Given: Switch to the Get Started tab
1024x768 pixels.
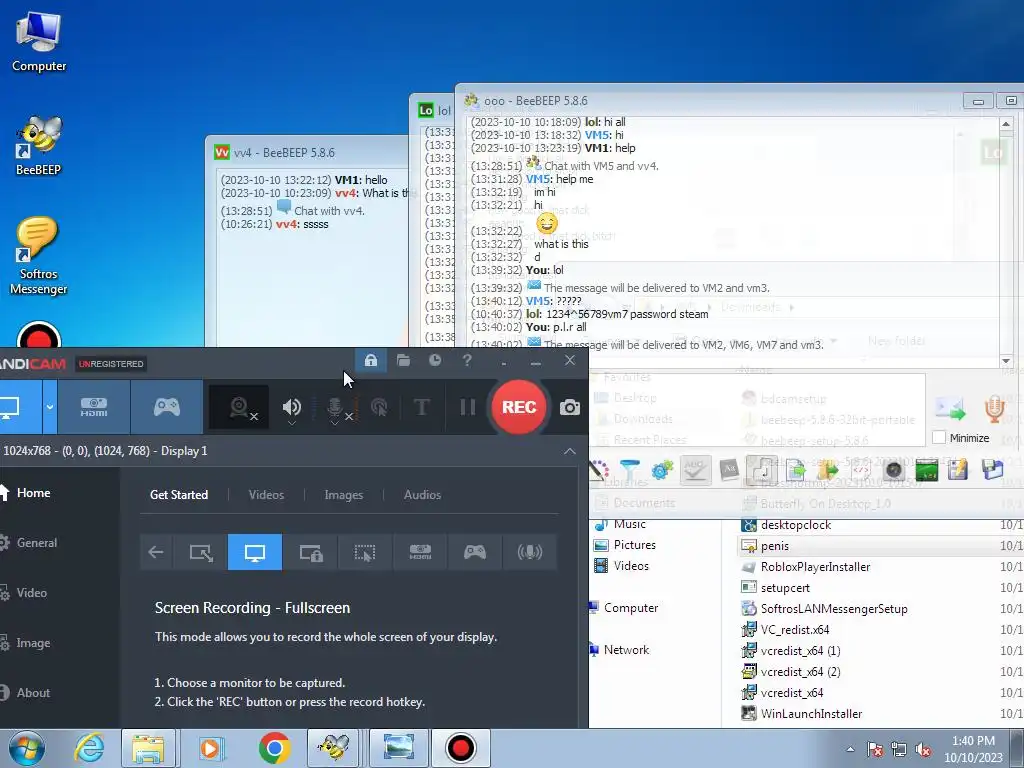Looking at the screenshot, I should click(179, 495).
